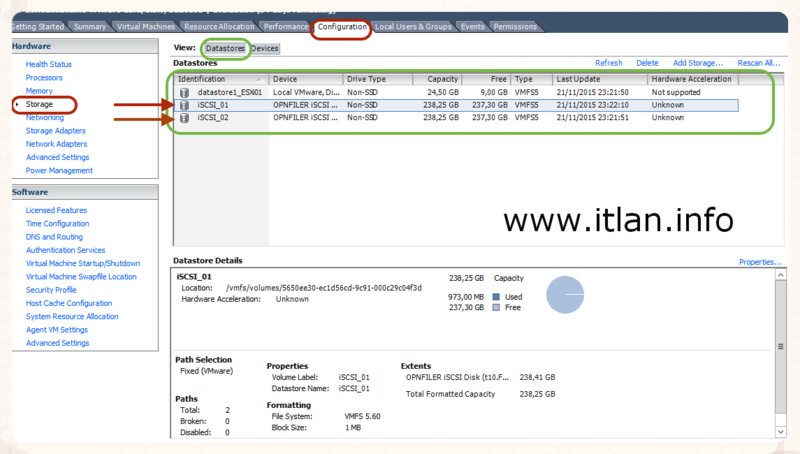
Task: Open the Local Users & Groups tab
Action: pyautogui.click(x=413, y=27)
